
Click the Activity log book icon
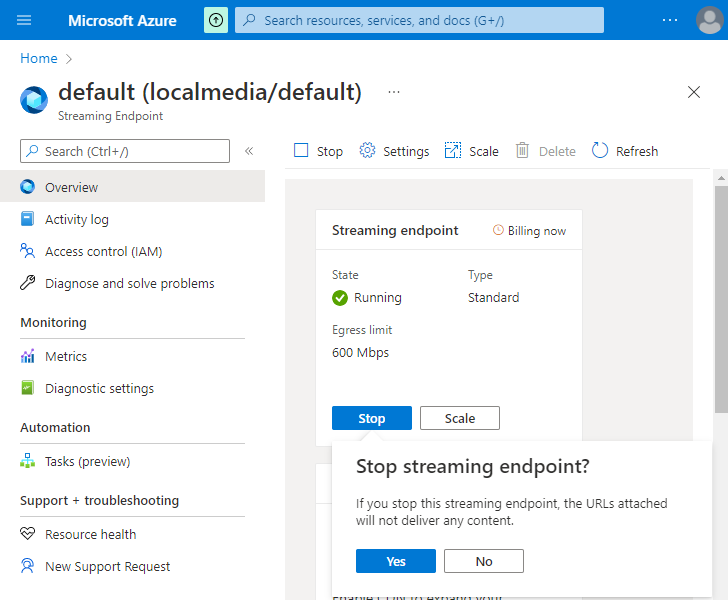(x=27, y=219)
